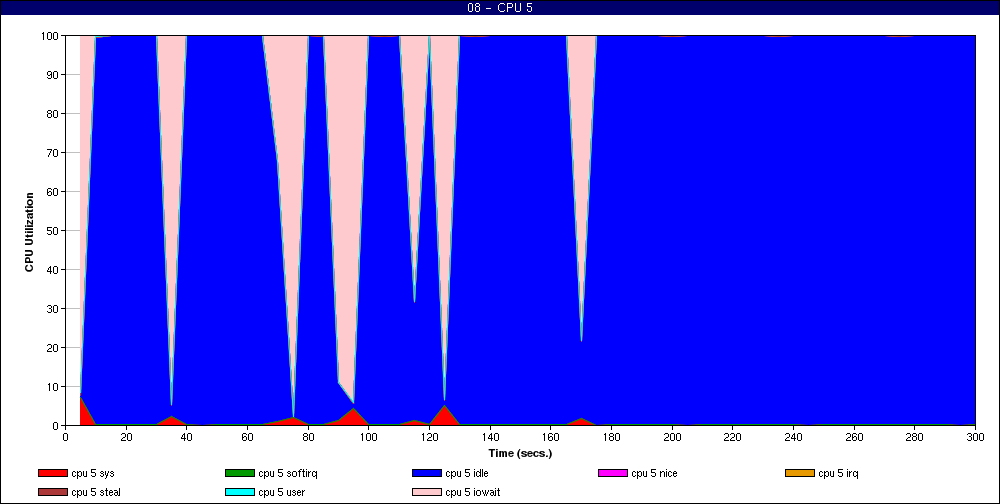This screenshot has width=1000, height=504.
Task: Select the 'cpu 5 steal' legend label
Action: (x=96, y=493)
